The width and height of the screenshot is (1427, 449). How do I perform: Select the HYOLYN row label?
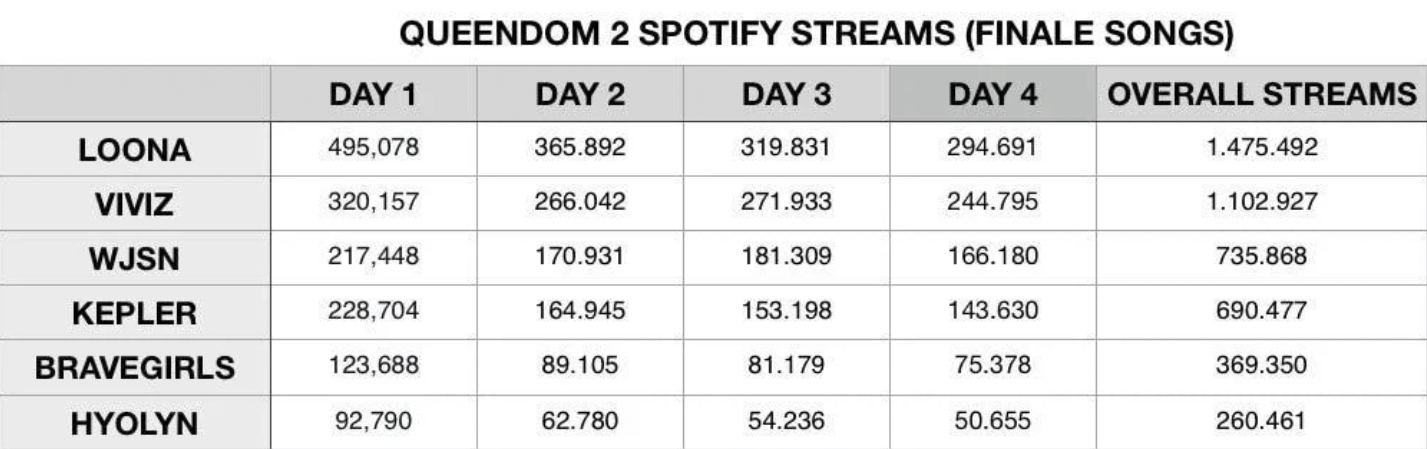point(135,421)
